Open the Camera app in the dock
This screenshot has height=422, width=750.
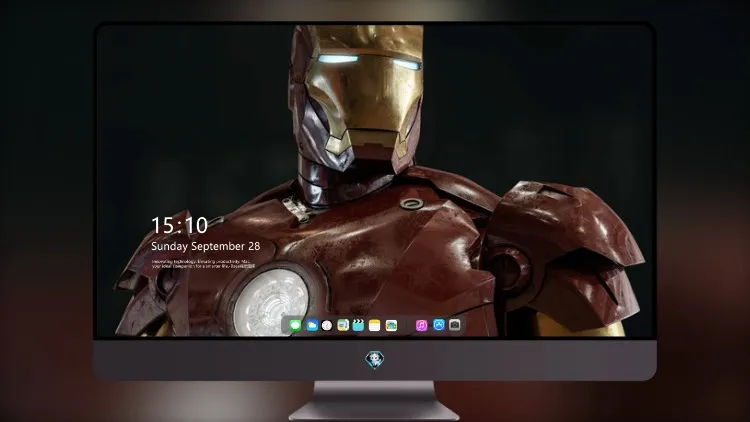coord(455,325)
